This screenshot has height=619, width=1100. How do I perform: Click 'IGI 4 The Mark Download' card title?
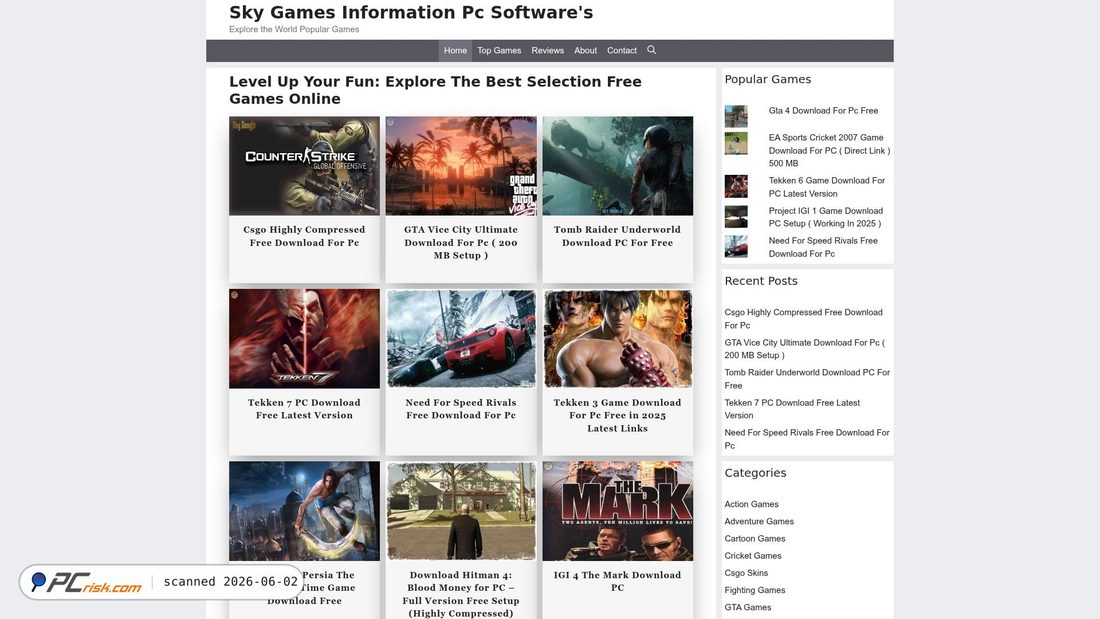(617, 581)
